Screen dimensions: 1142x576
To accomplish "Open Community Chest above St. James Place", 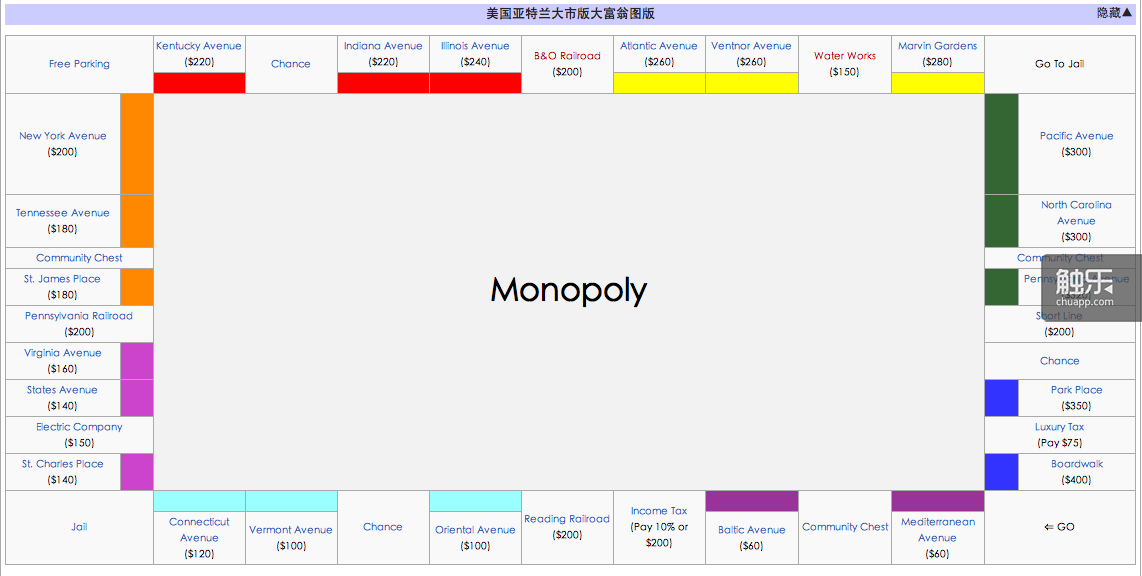I will pyautogui.click(x=79, y=258).
